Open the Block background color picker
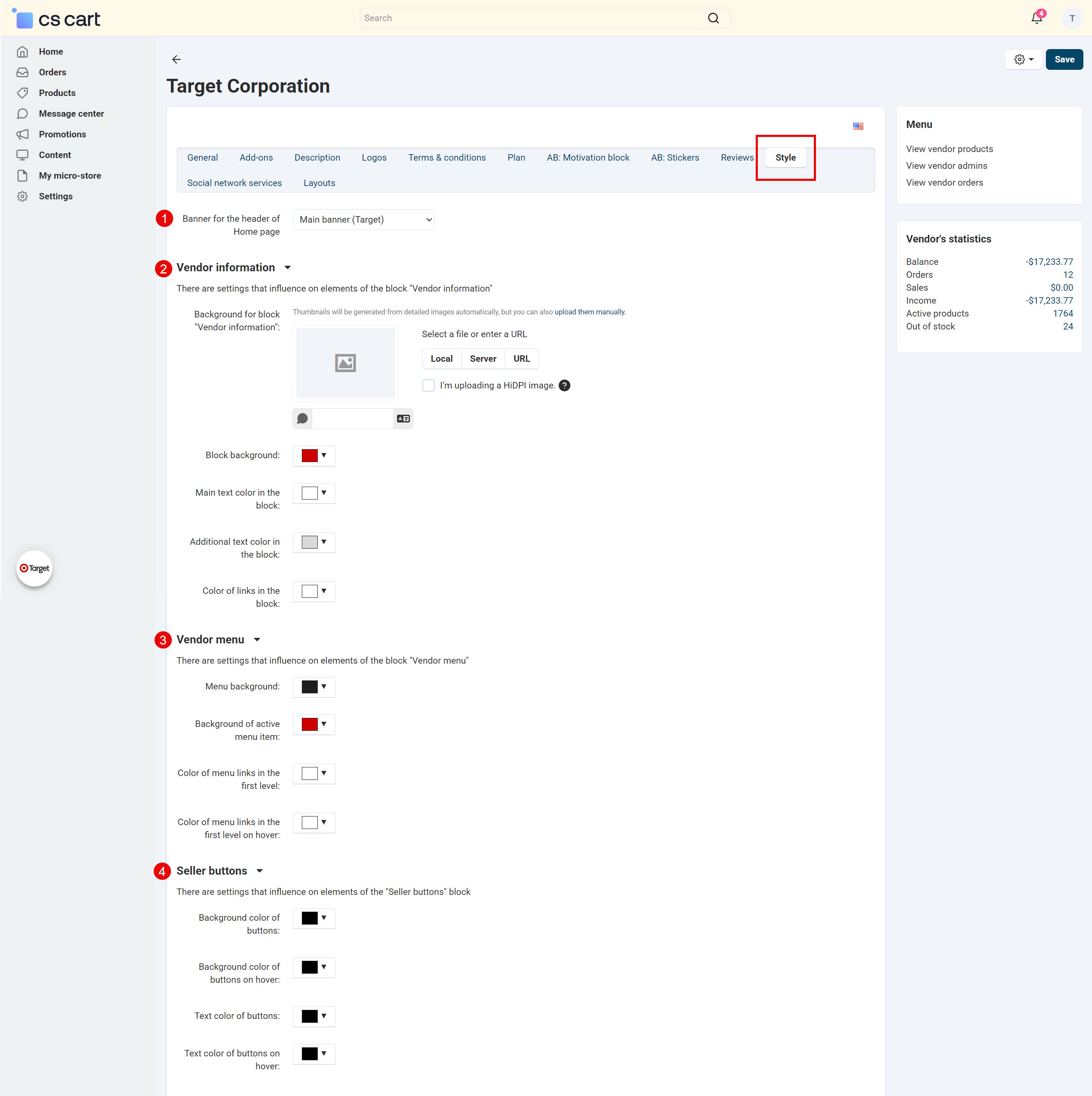Image resolution: width=1092 pixels, height=1096 pixels. [314, 456]
